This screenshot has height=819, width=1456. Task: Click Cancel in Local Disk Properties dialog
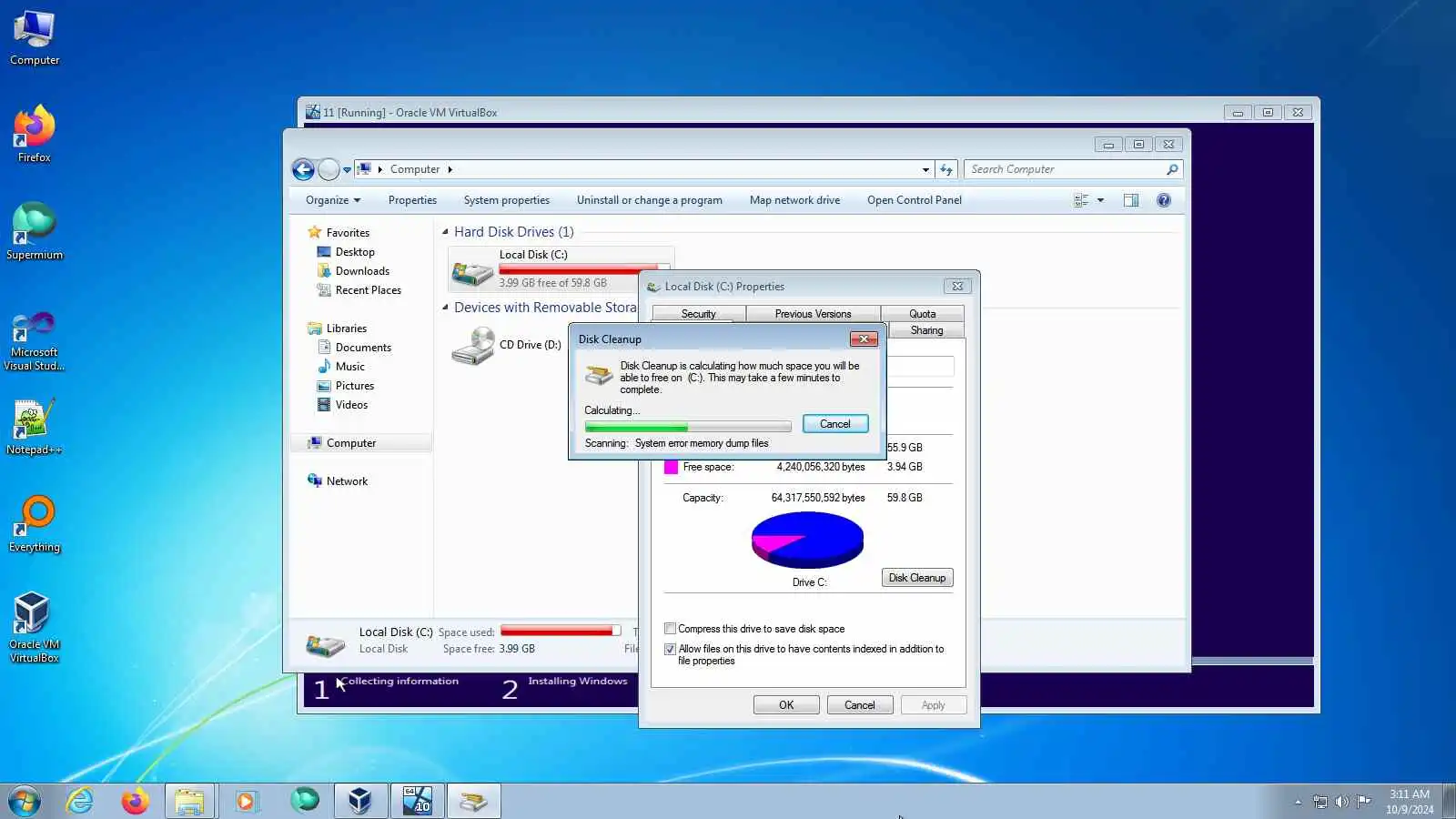click(x=860, y=705)
